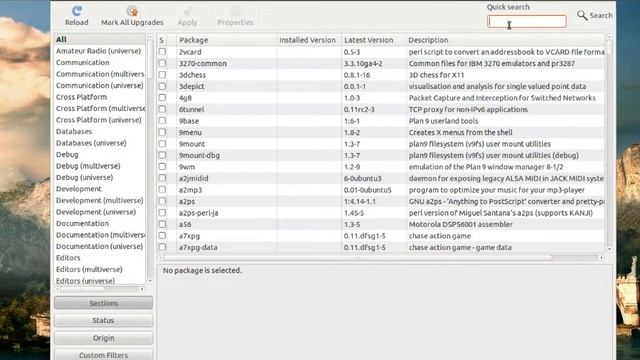Viewport: 640px width, 360px height.
Task: Select the Editors section
Action: coord(68,258)
